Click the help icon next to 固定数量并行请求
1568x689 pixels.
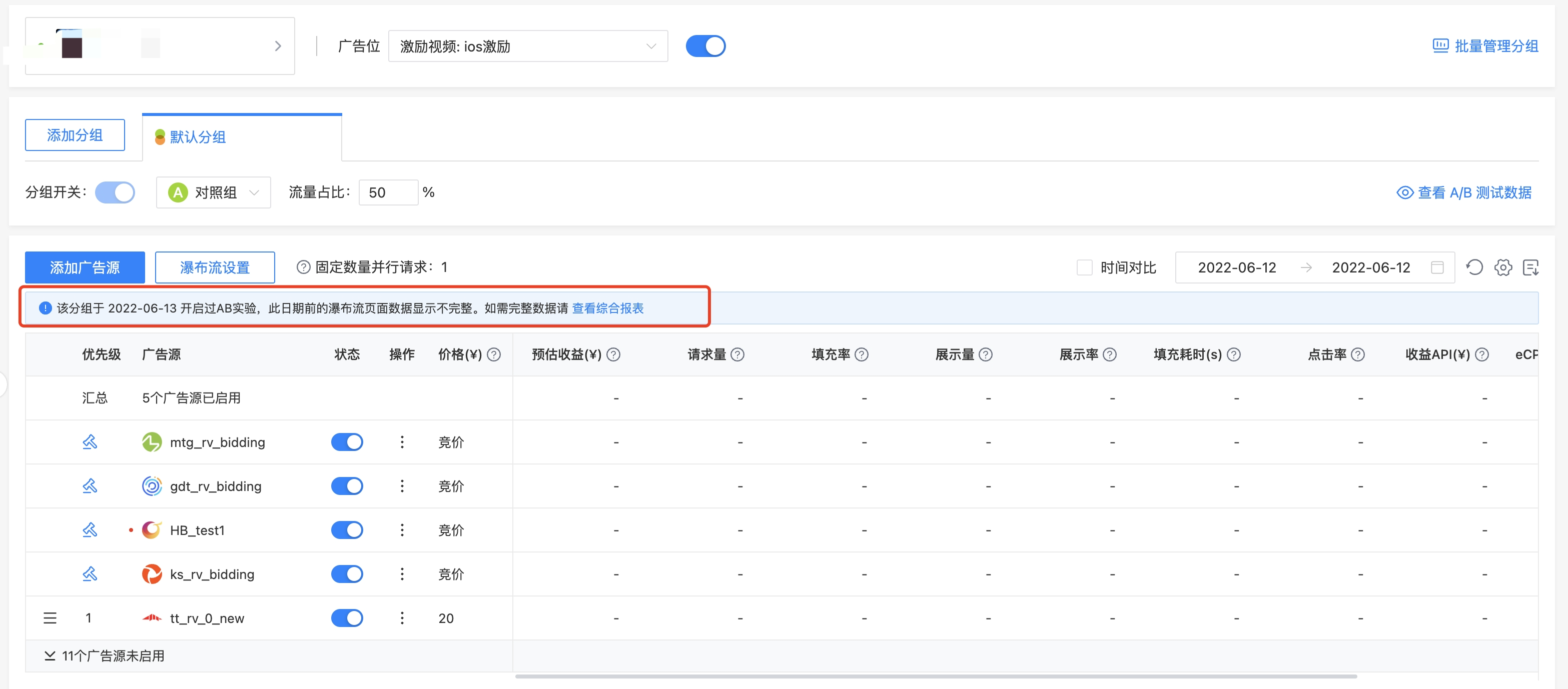pyautogui.click(x=303, y=267)
